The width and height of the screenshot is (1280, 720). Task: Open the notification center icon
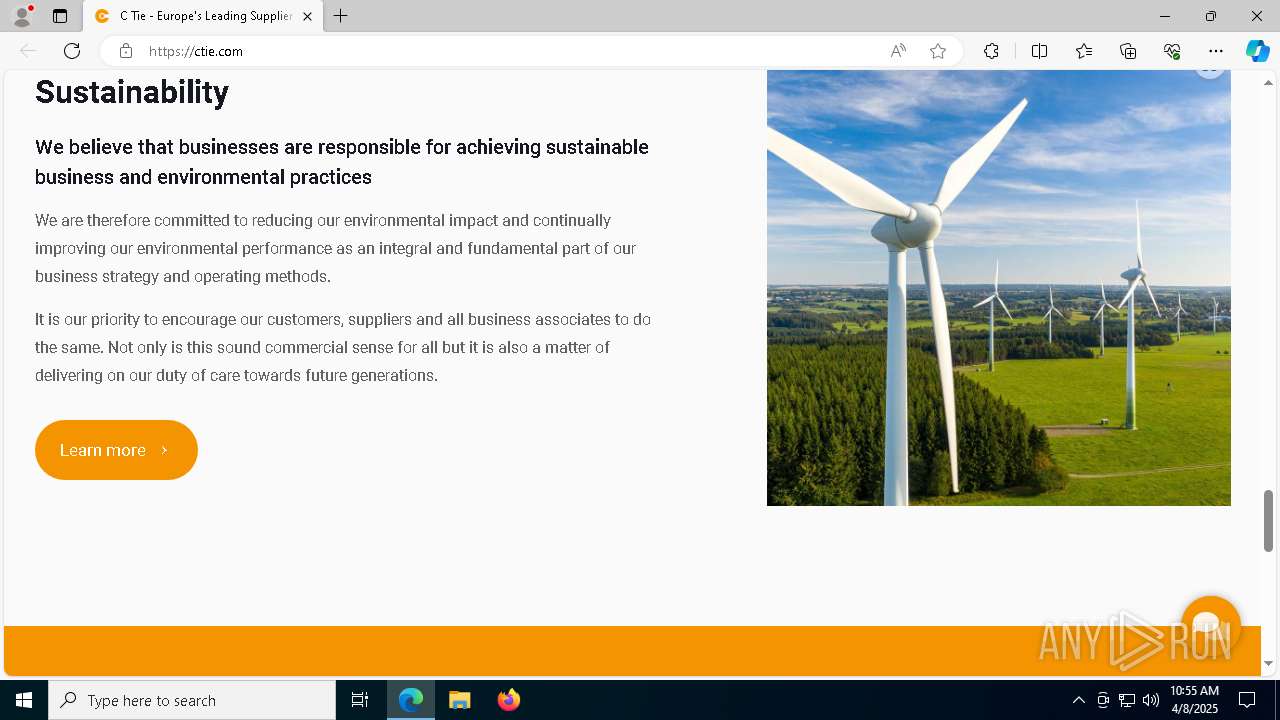[x=1247, y=700]
